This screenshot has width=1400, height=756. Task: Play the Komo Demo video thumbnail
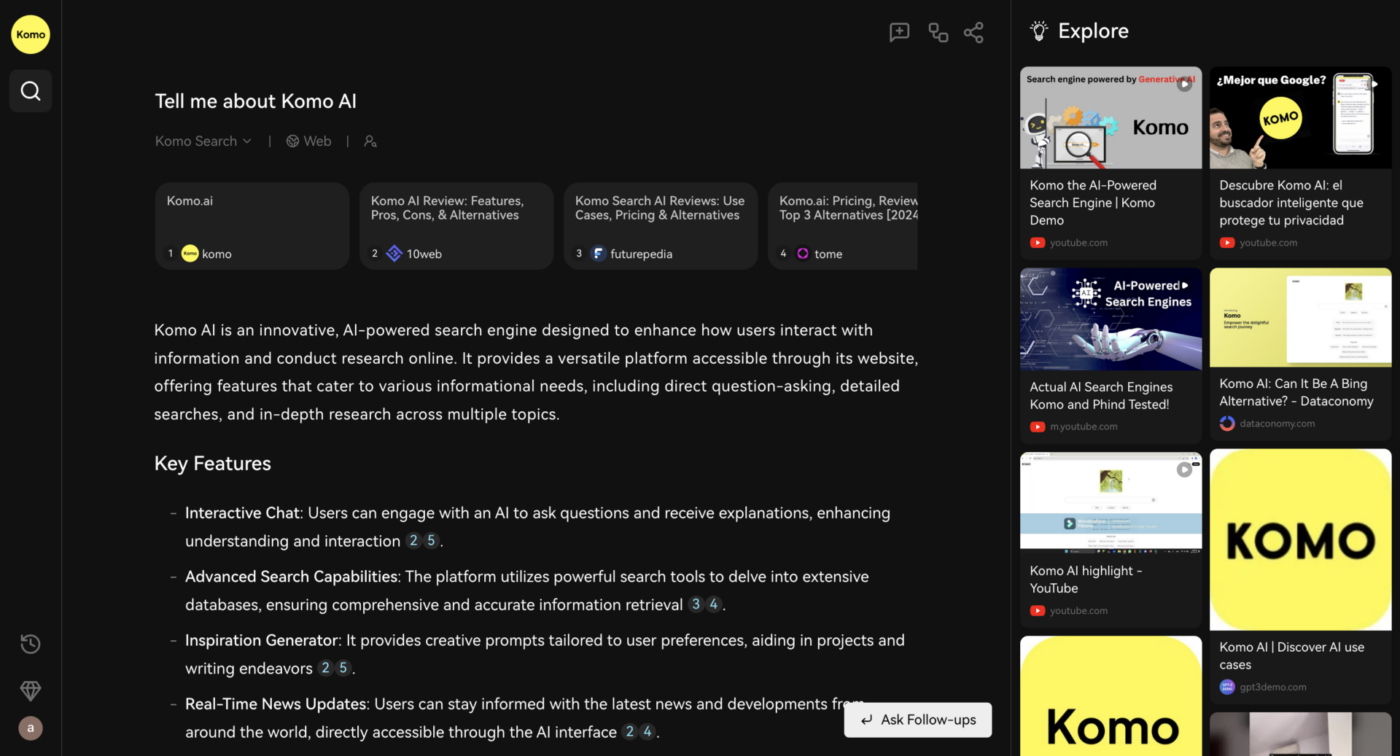1111,118
